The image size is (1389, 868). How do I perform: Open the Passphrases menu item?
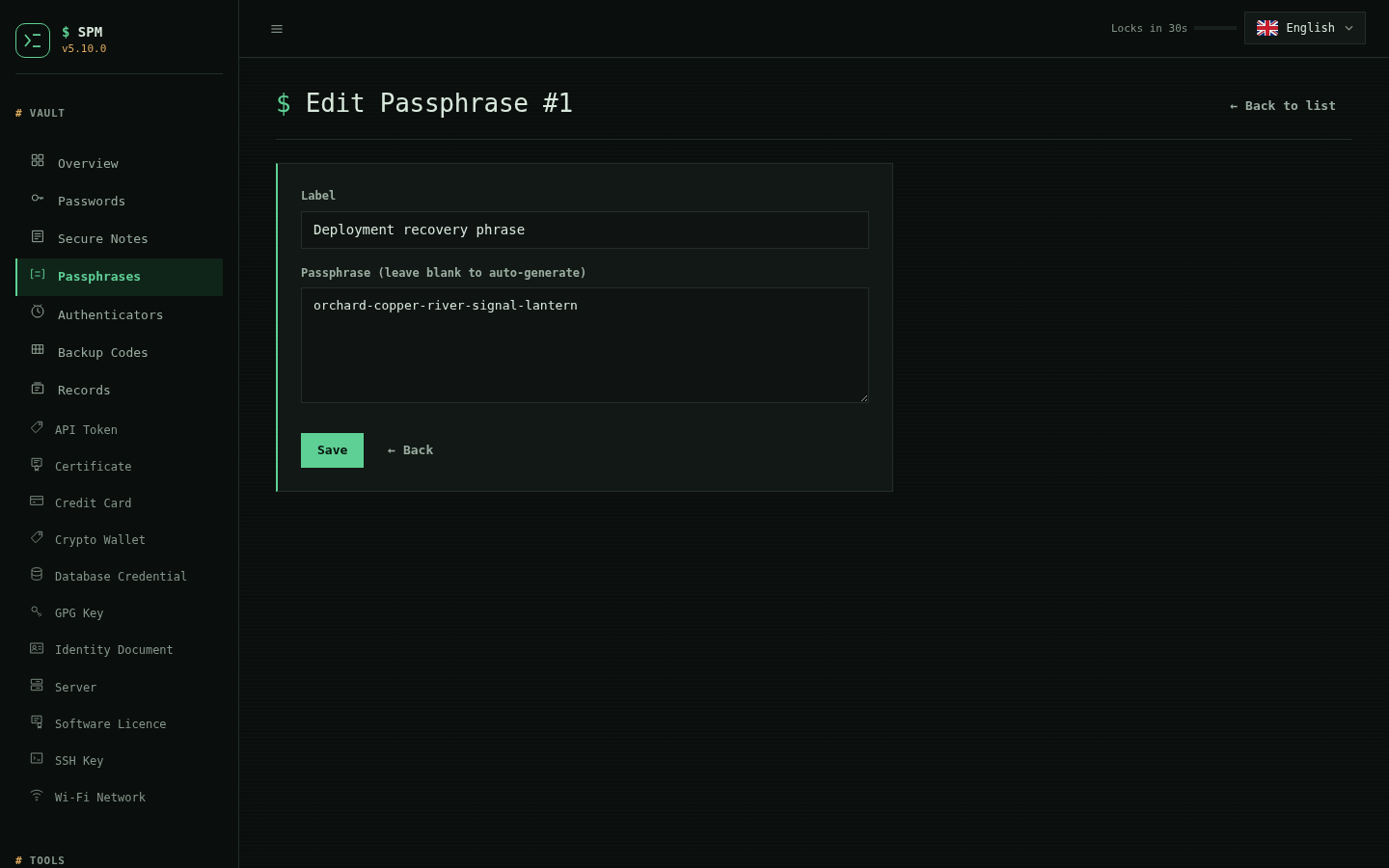[120, 277]
